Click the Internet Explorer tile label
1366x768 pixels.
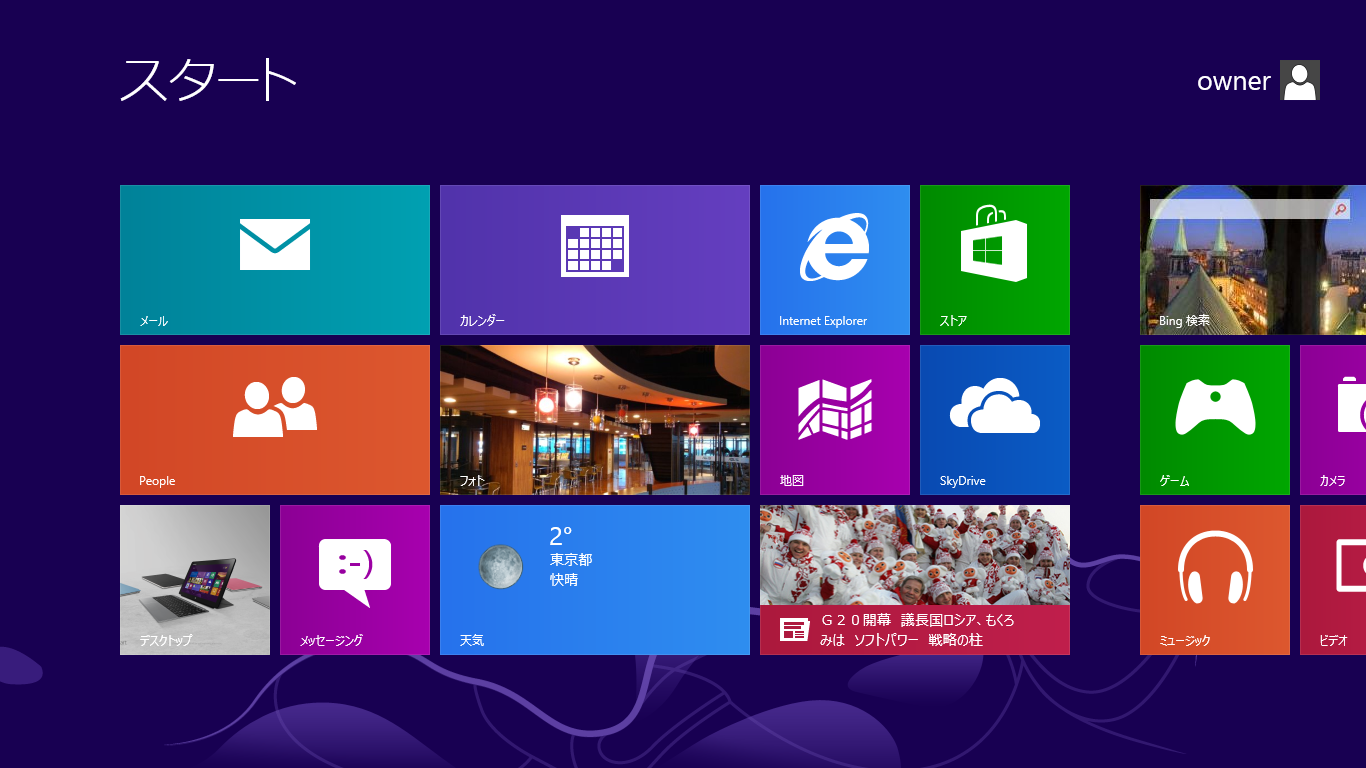[823, 321]
